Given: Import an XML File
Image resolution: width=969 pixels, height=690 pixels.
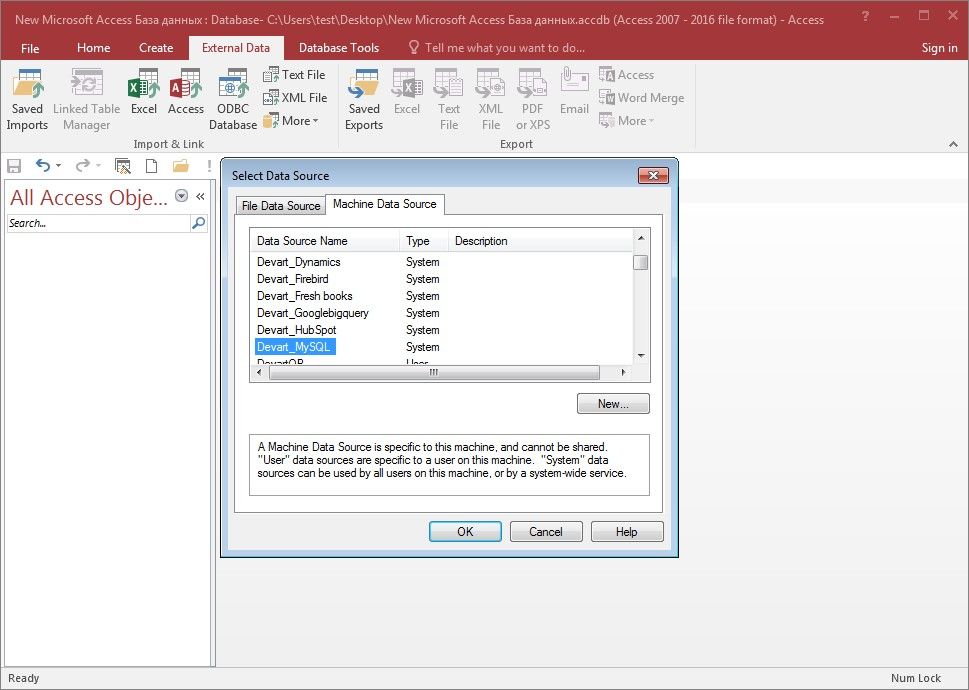Looking at the screenshot, I should 295,98.
